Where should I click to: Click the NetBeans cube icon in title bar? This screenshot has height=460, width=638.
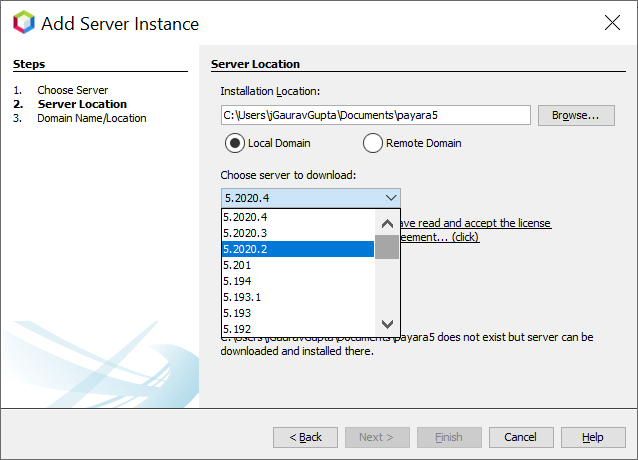24,22
